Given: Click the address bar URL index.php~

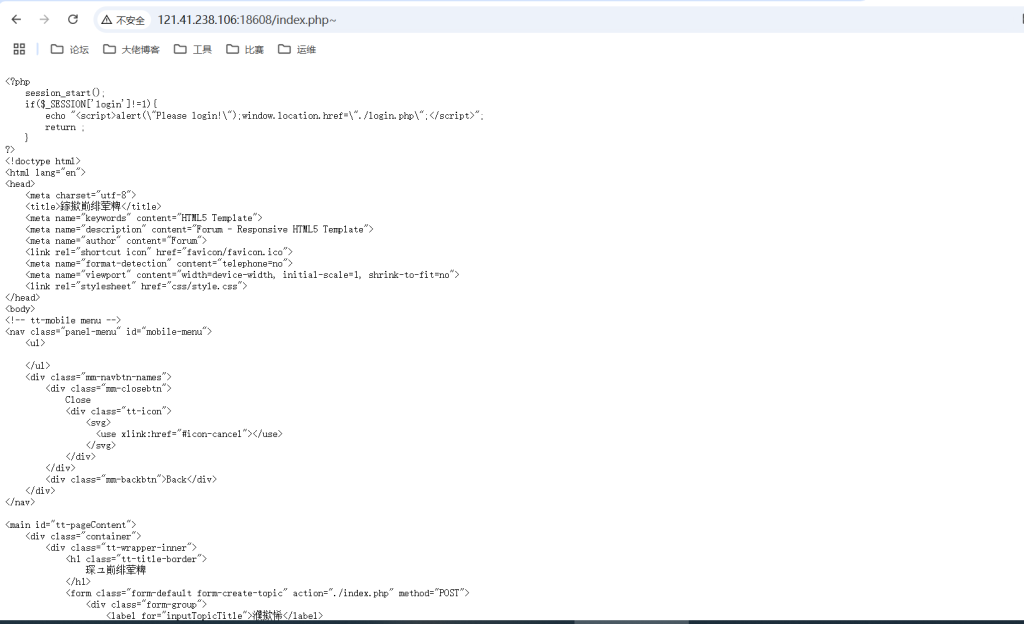Looking at the screenshot, I should (x=246, y=20).
